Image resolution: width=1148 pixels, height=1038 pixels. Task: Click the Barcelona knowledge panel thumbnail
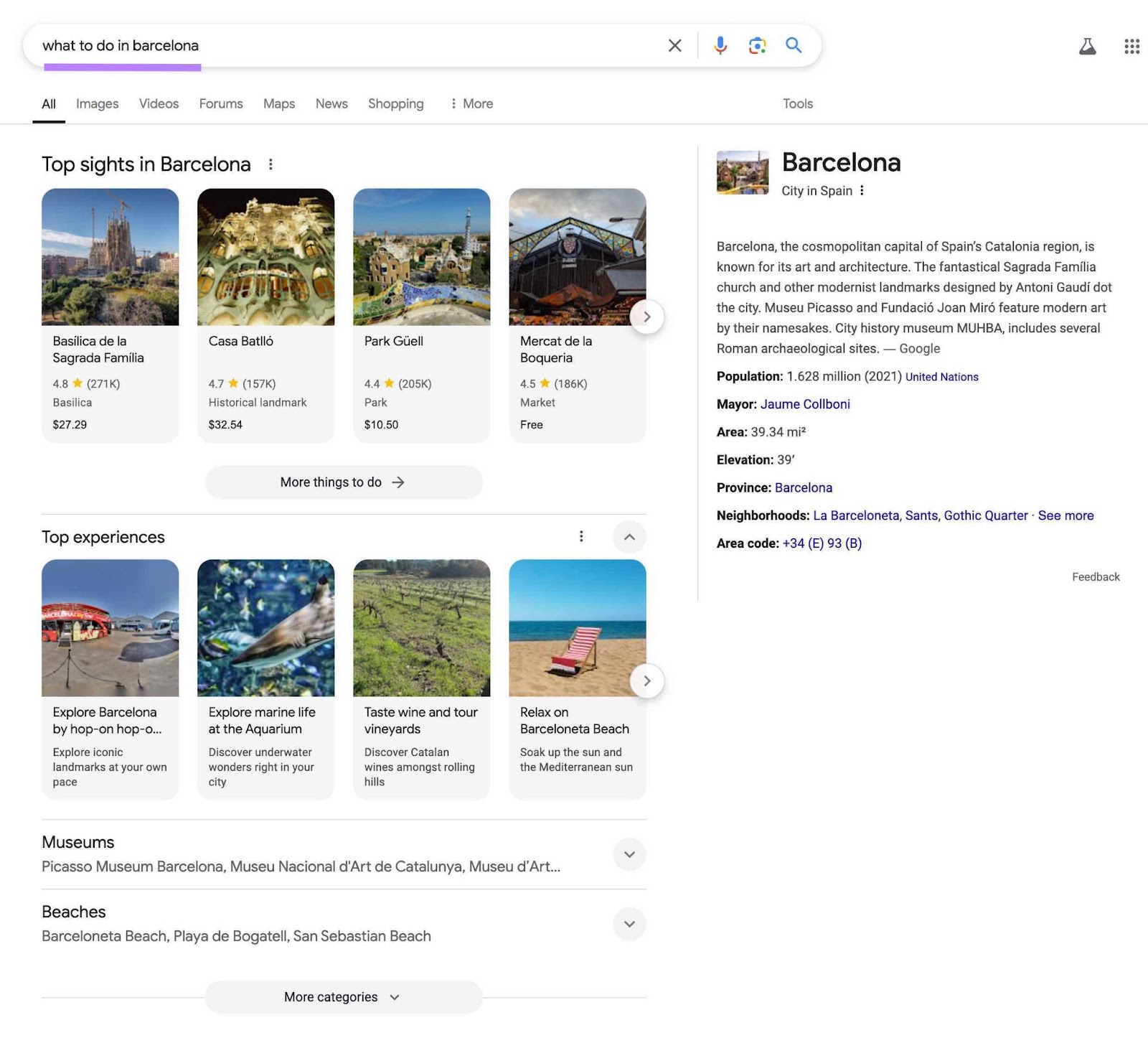coord(743,172)
